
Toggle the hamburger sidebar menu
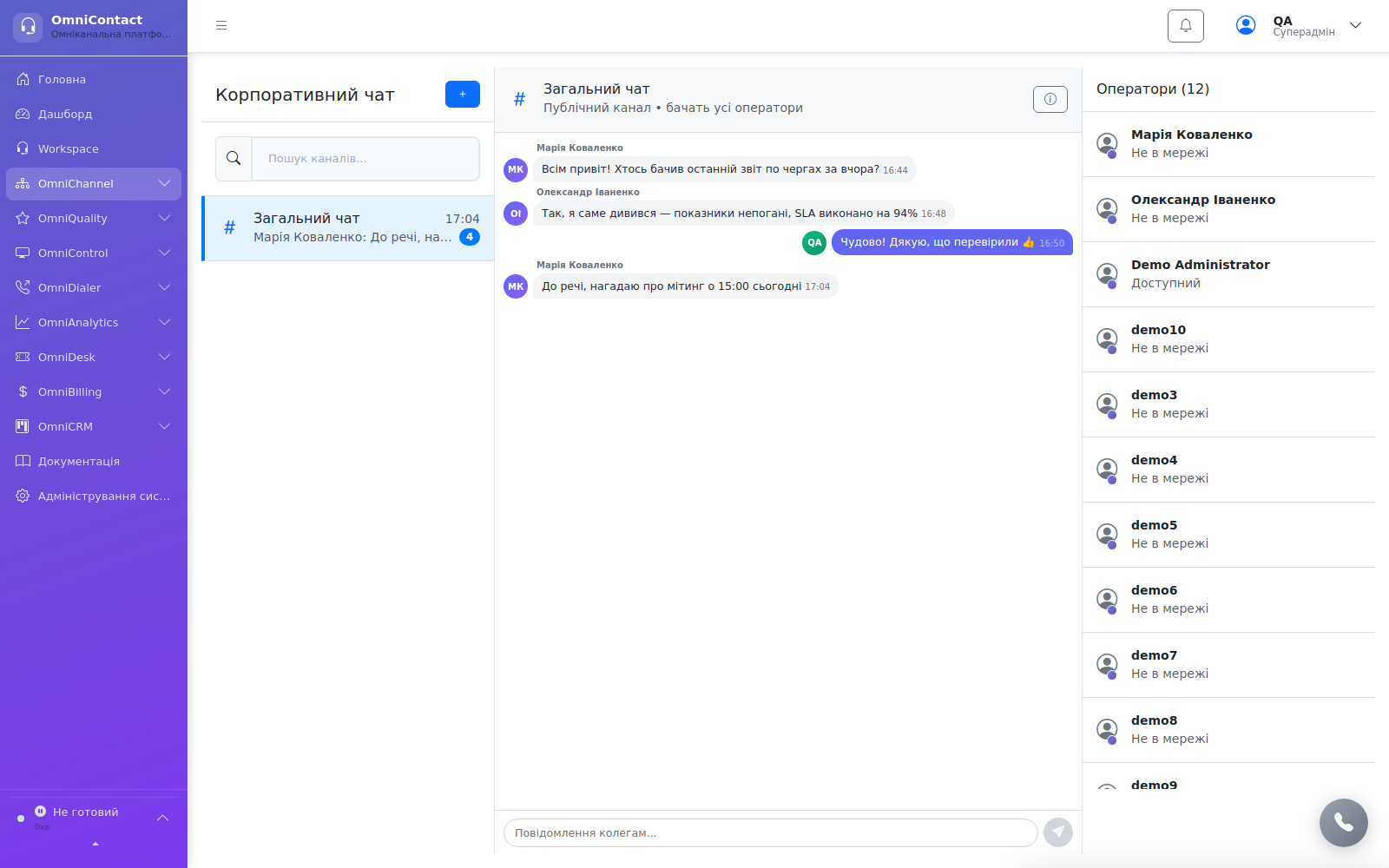tap(221, 26)
